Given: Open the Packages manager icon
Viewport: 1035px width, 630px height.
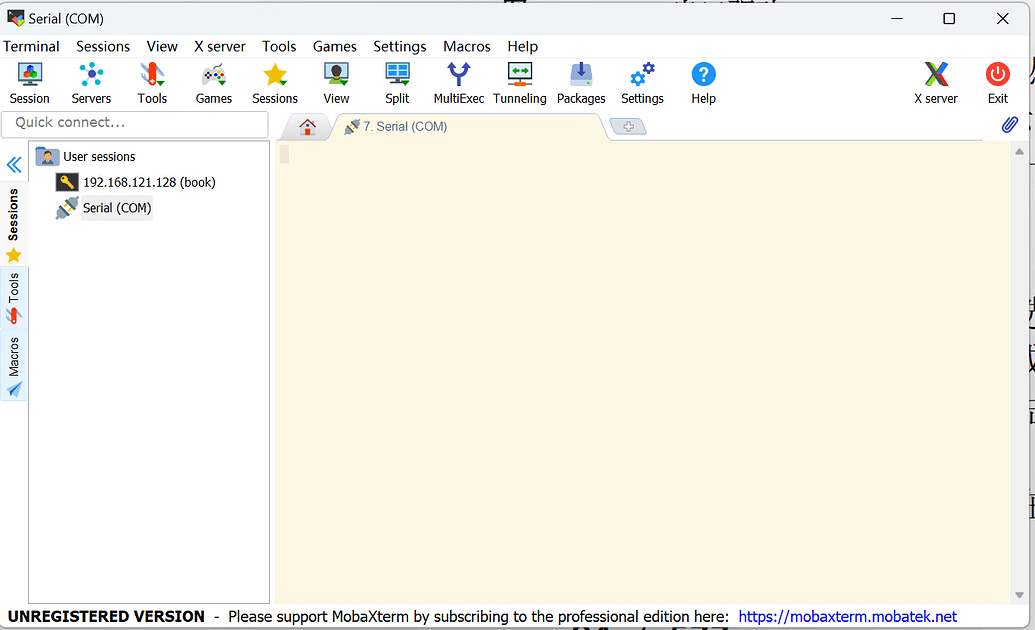Looking at the screenshot, I should 581,83.
